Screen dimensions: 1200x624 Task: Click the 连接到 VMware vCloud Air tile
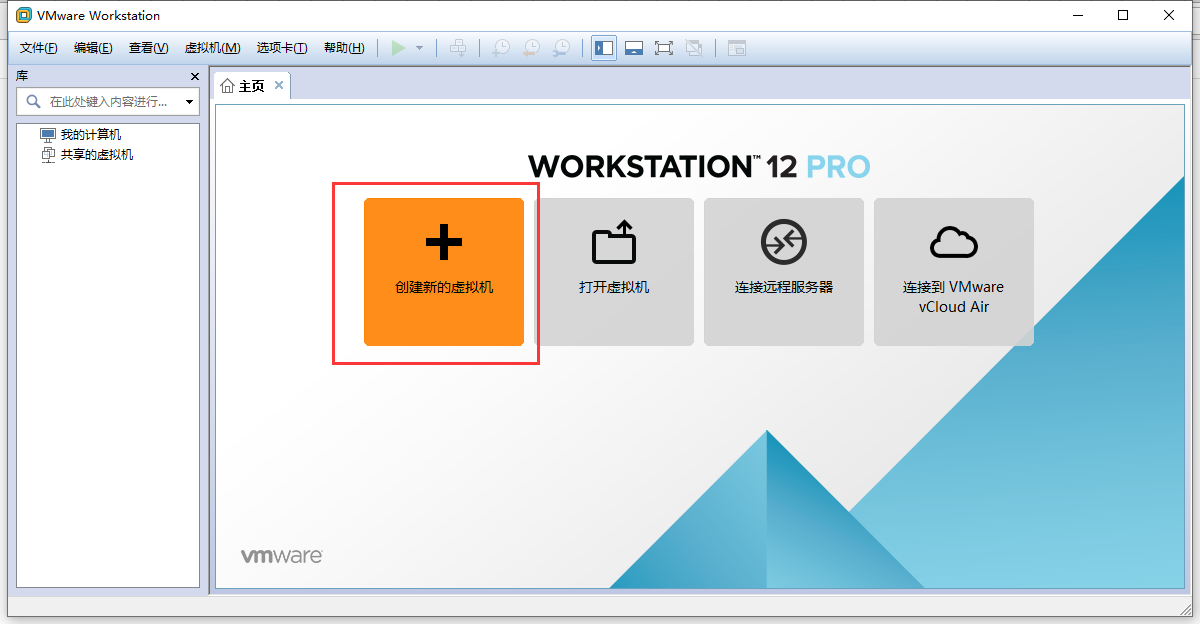(954, 272)
